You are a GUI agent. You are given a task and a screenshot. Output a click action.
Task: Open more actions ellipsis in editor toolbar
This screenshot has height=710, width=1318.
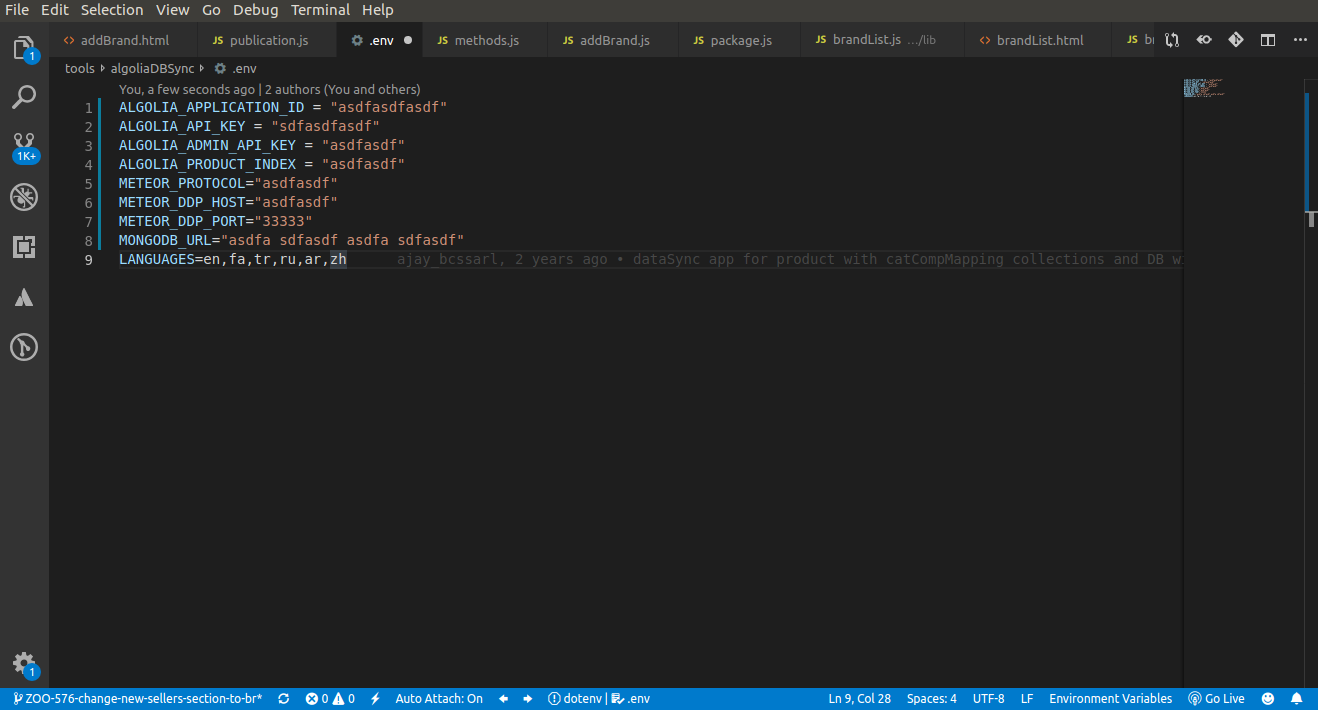click(1300, 40)
